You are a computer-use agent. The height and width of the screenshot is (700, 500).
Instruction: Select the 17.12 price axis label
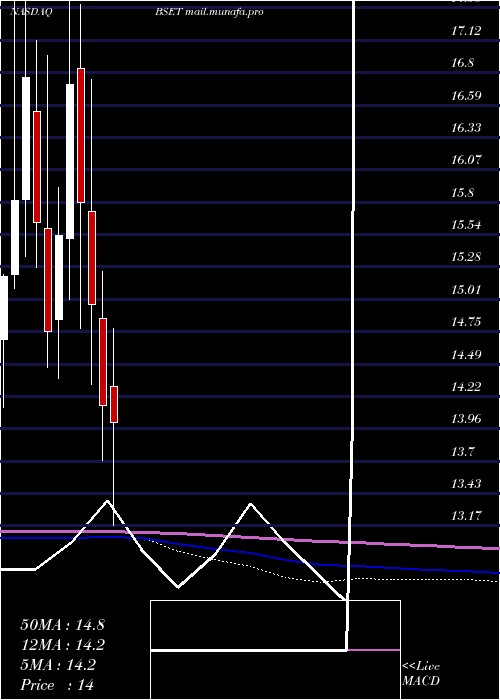coord(467,31)
